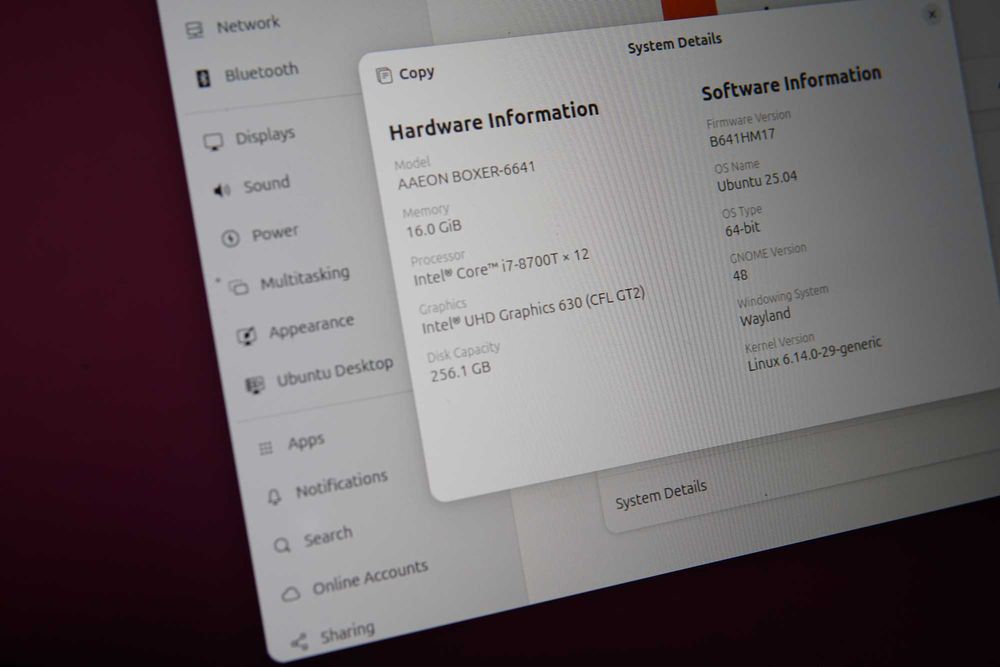Click the Hardware Information heading
The width and height of the screenshot is (1000, 667).
(494, 120)
